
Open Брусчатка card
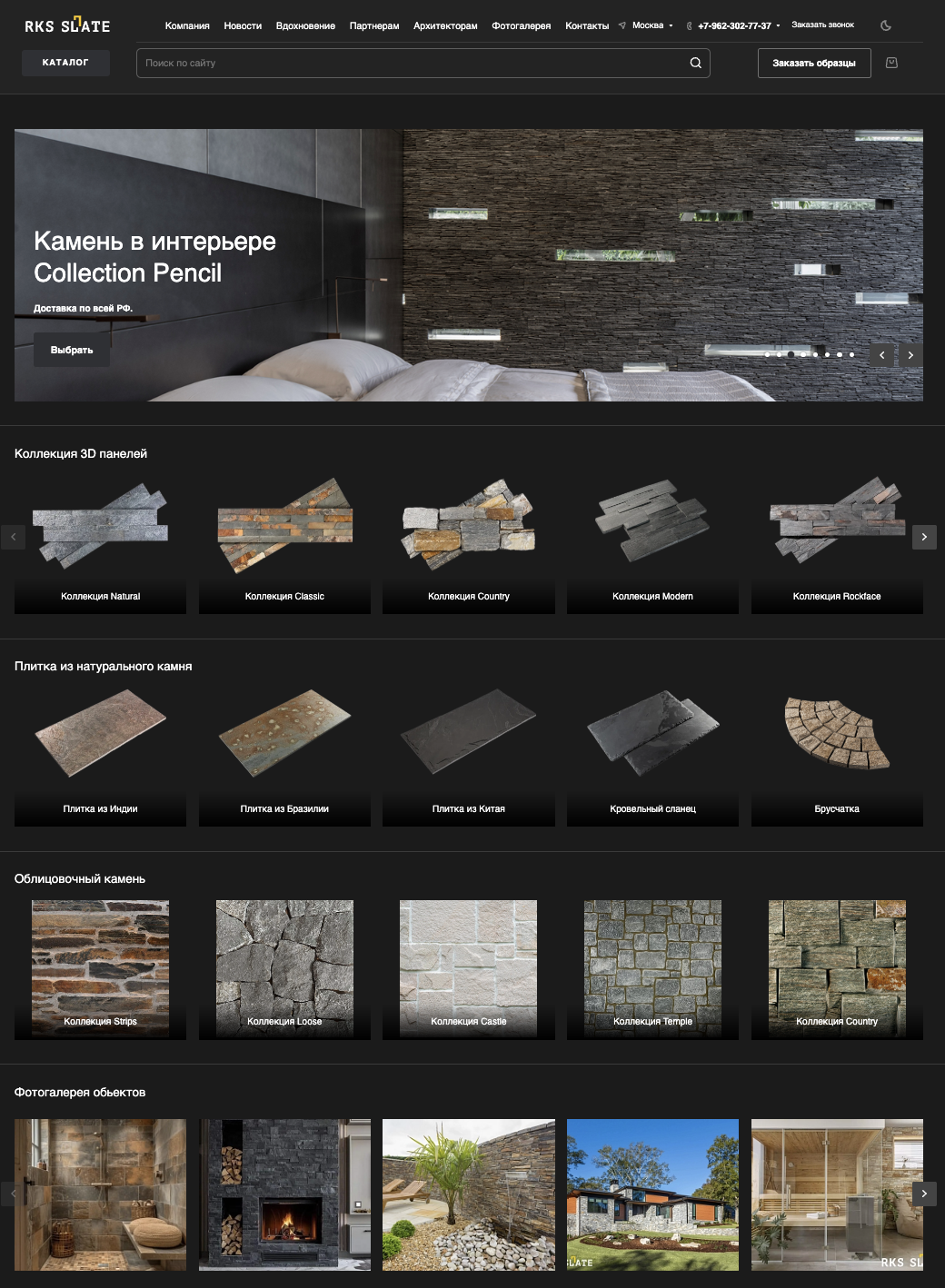click(x=837, y=756)
